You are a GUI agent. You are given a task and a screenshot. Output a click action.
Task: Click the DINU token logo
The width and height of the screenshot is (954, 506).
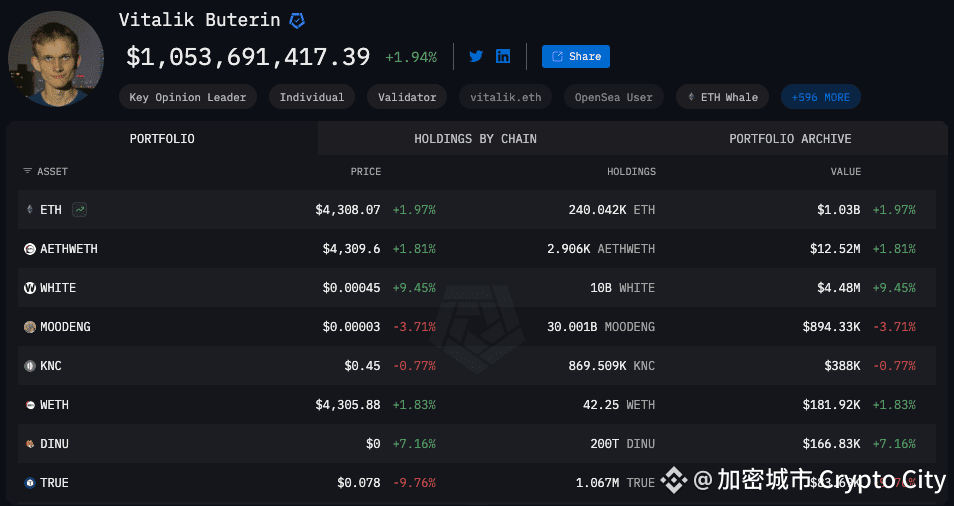(30, 443)
